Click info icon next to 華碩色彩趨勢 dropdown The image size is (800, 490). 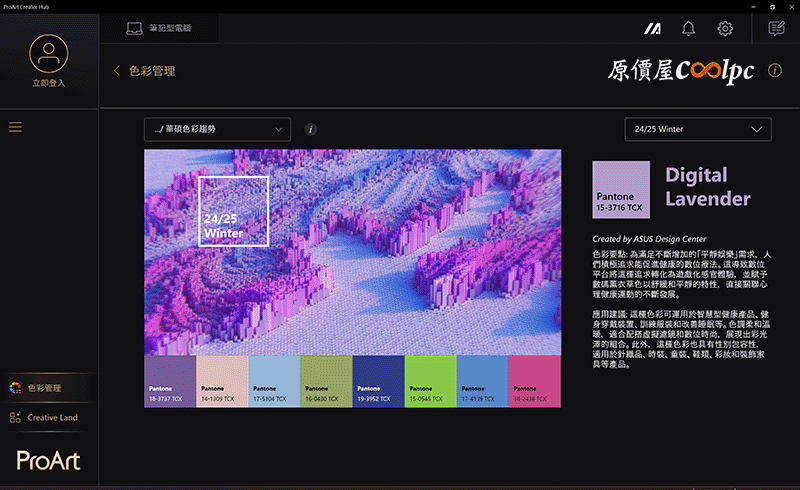click(x=310, y=129)
